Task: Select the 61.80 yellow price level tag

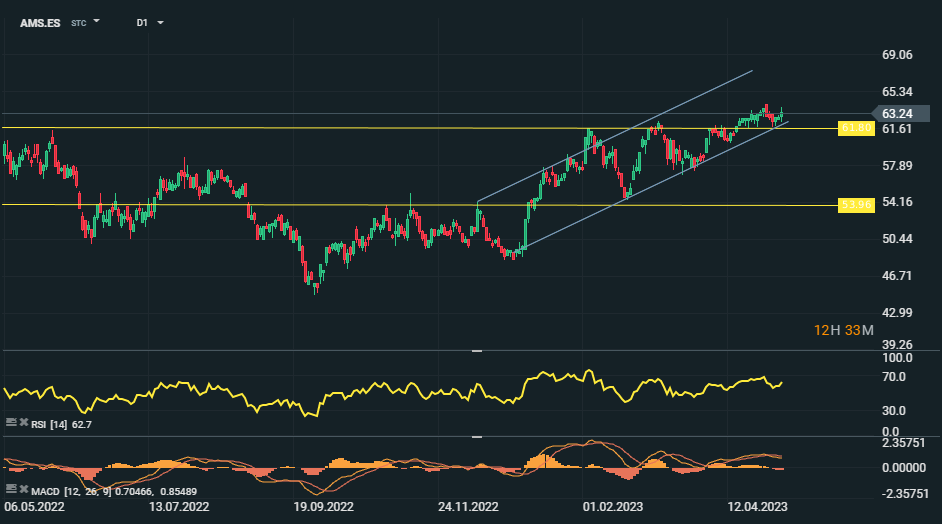Action: [x=856, y=128]
